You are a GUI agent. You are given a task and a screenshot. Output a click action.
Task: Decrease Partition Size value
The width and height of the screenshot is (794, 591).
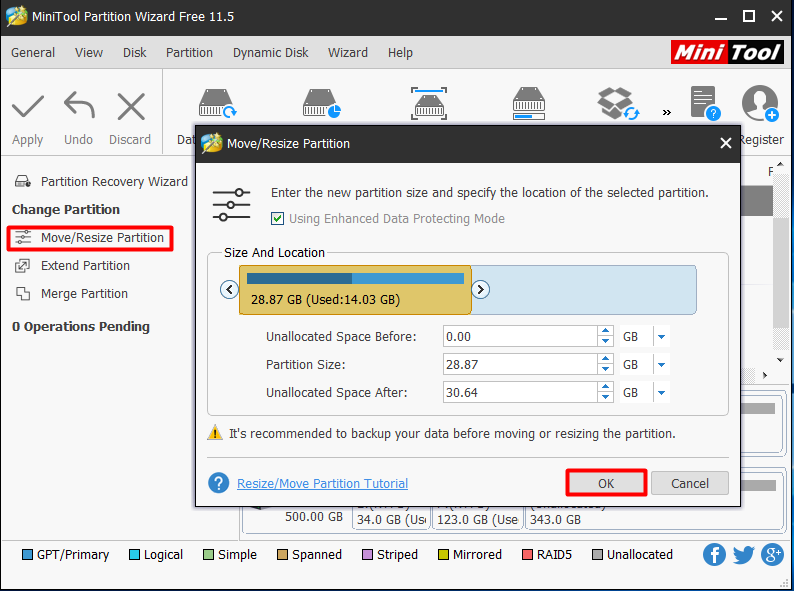pyautogui.click(x=605, y=370)
